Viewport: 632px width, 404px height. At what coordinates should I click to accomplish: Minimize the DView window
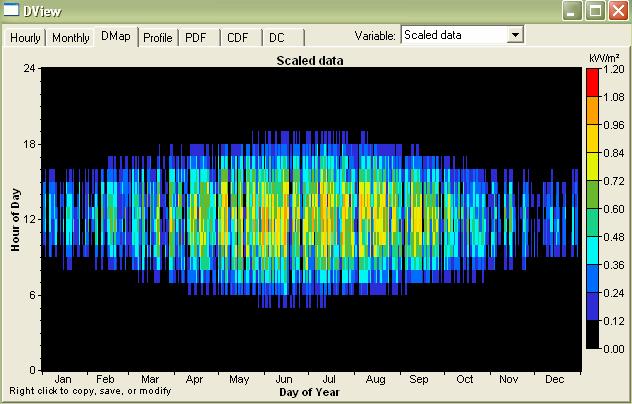pyautogui.click(x=573, y=12)
